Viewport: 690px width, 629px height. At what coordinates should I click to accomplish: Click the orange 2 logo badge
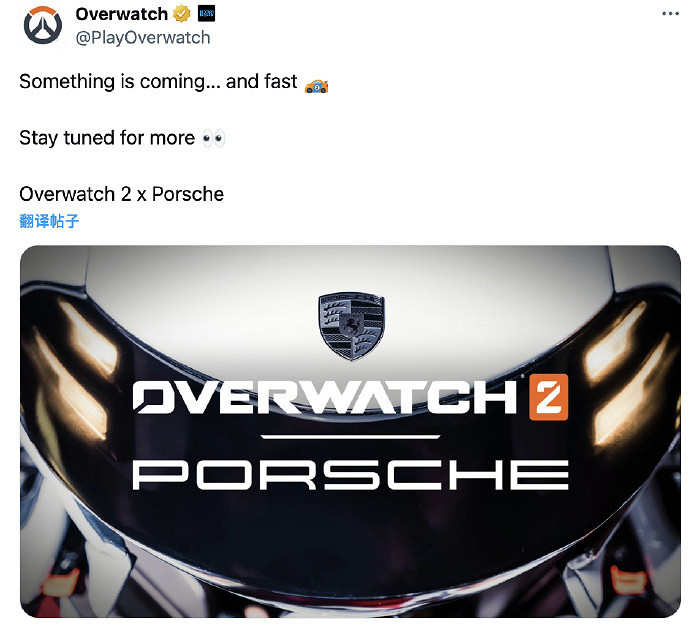click(548, 397)
